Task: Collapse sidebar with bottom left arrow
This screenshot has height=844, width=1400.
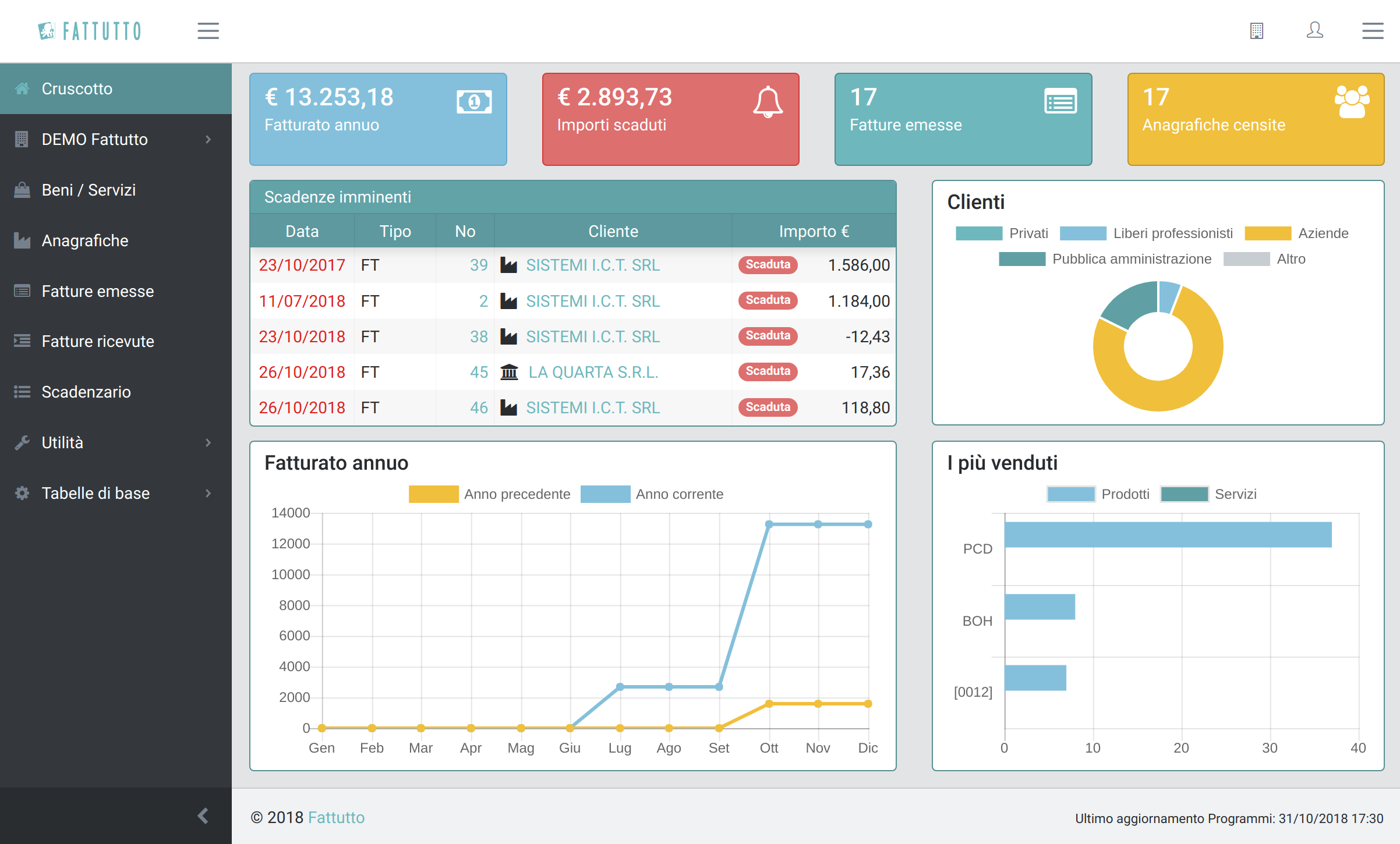Action: [x=203, y=815]
